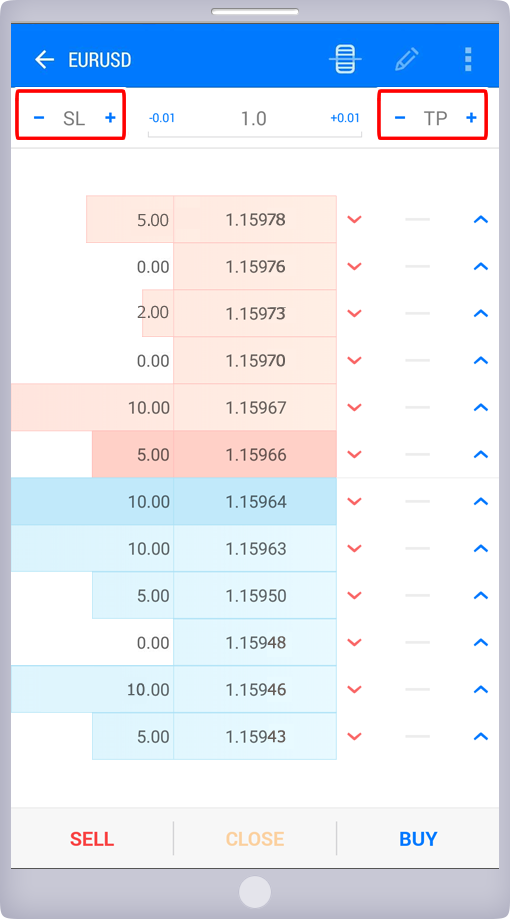Click red down chevron at price 1.15978
Image resolution: width=510 pixels, height=919 pixels.
click(355, 219)
